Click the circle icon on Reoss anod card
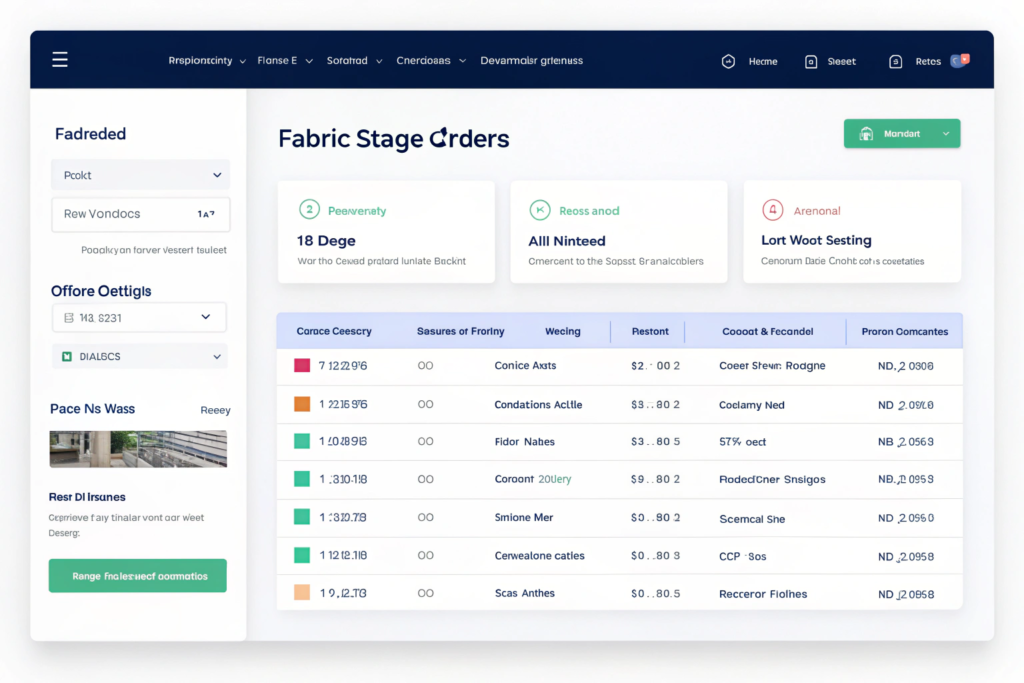The image size is (1024, 683). tap(539, 210)
